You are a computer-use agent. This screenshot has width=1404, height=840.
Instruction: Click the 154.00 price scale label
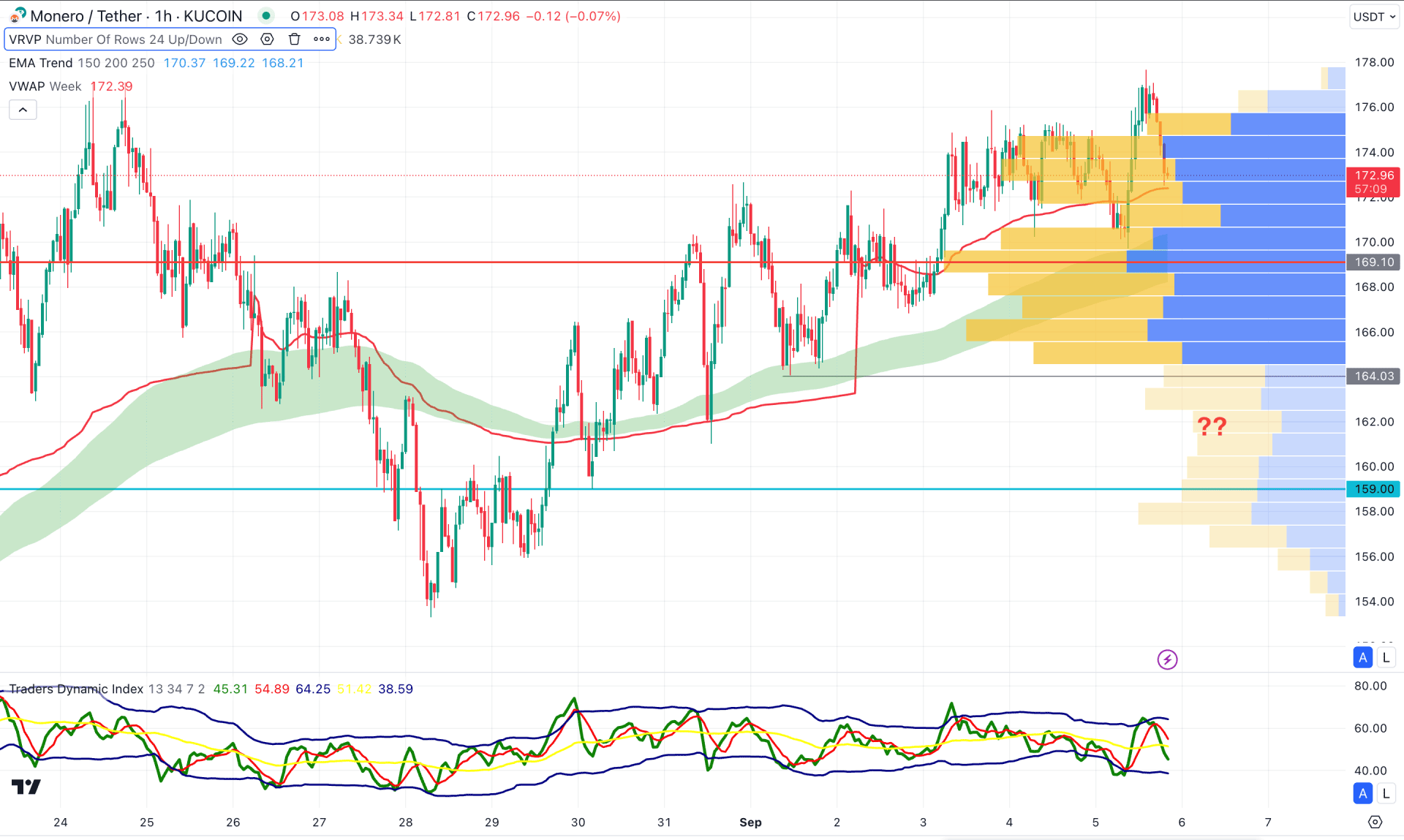click(1374, 601)
